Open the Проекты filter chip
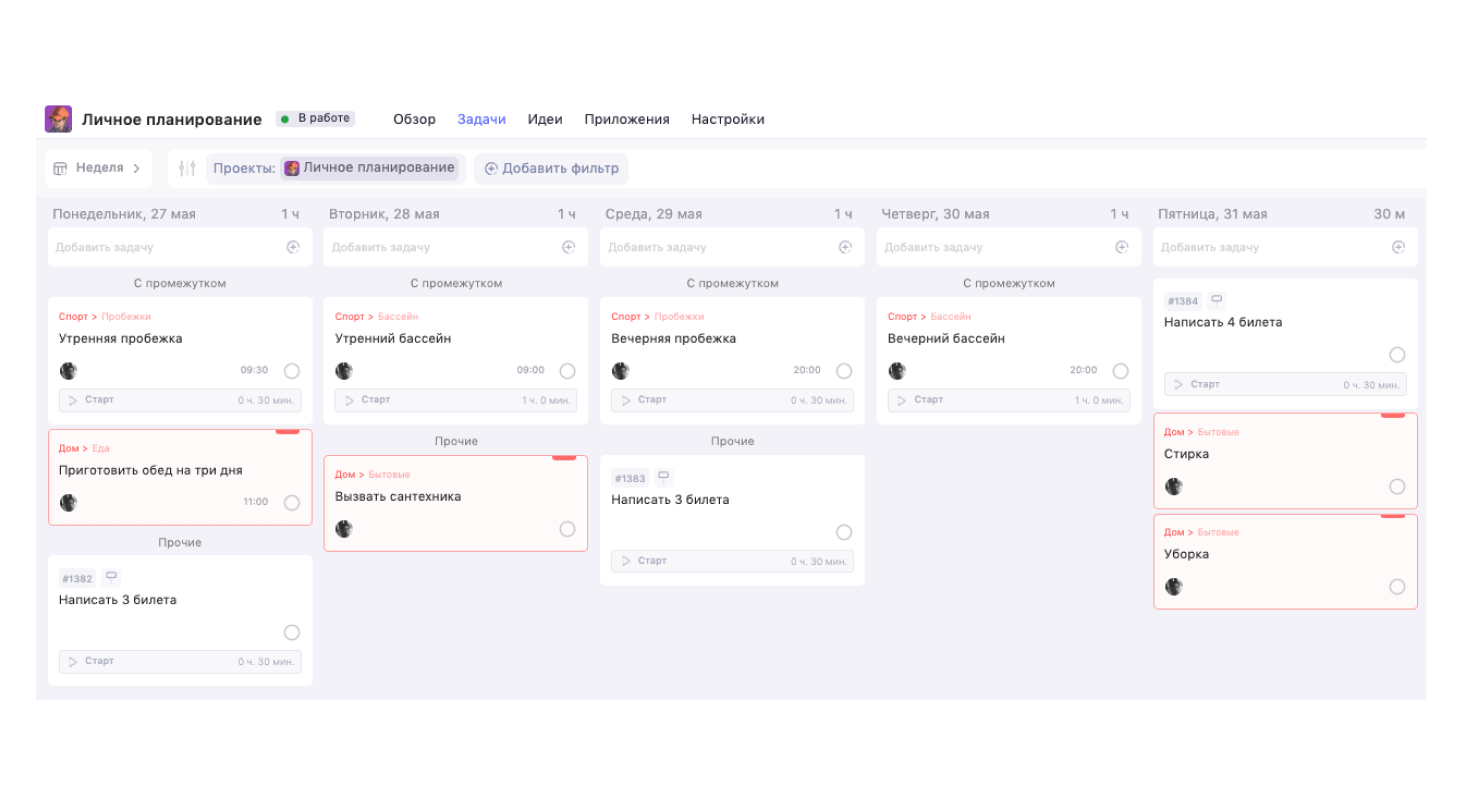Screen dimensions: 1463x800 pos(333,168)
